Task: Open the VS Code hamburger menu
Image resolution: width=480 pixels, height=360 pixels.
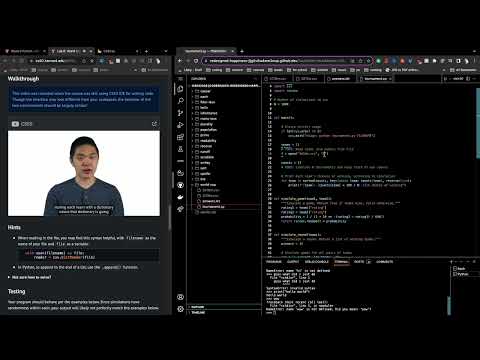Action: pos(180,79)
